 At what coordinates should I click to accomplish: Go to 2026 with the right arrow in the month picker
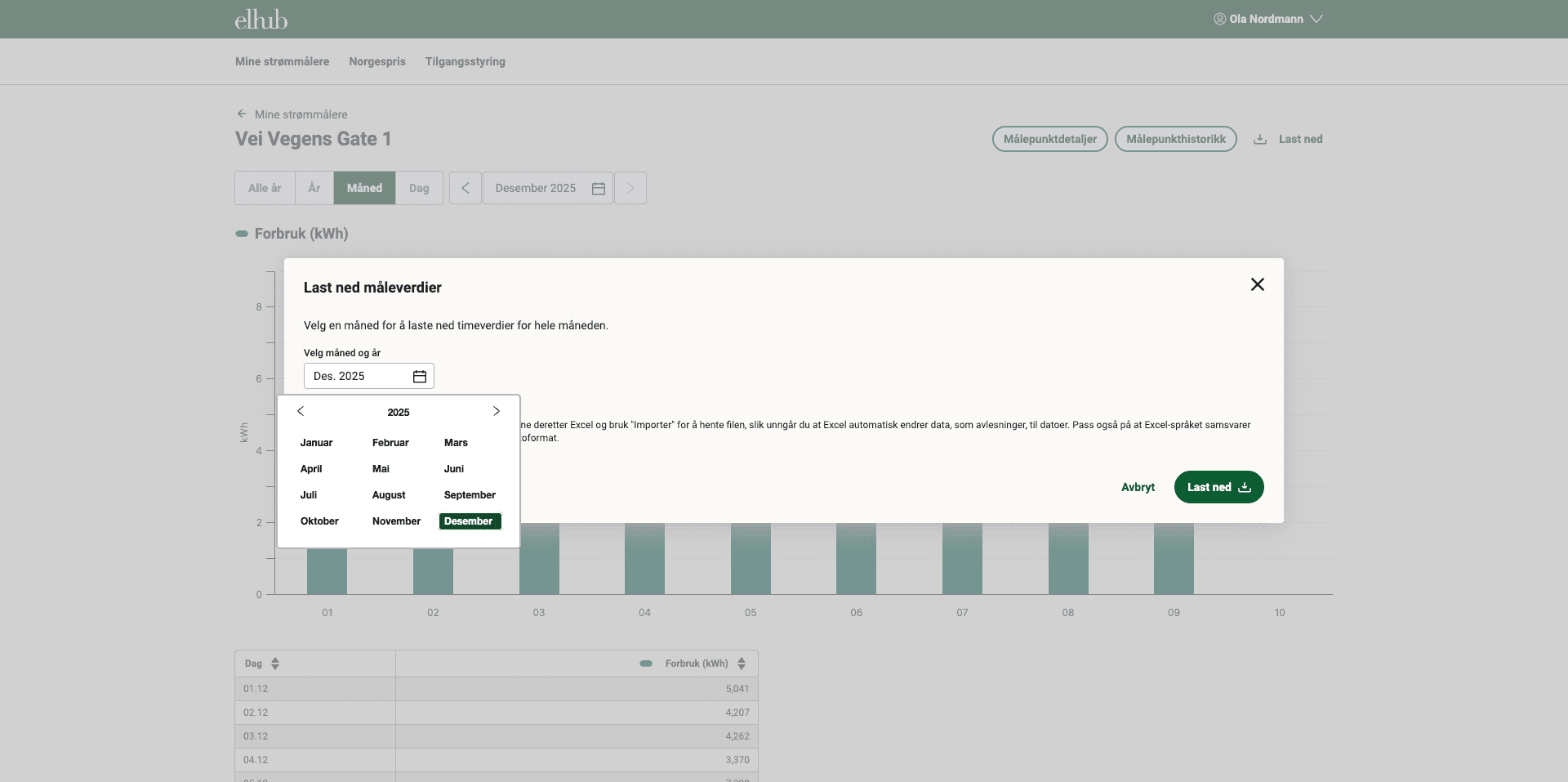[496, 411]
